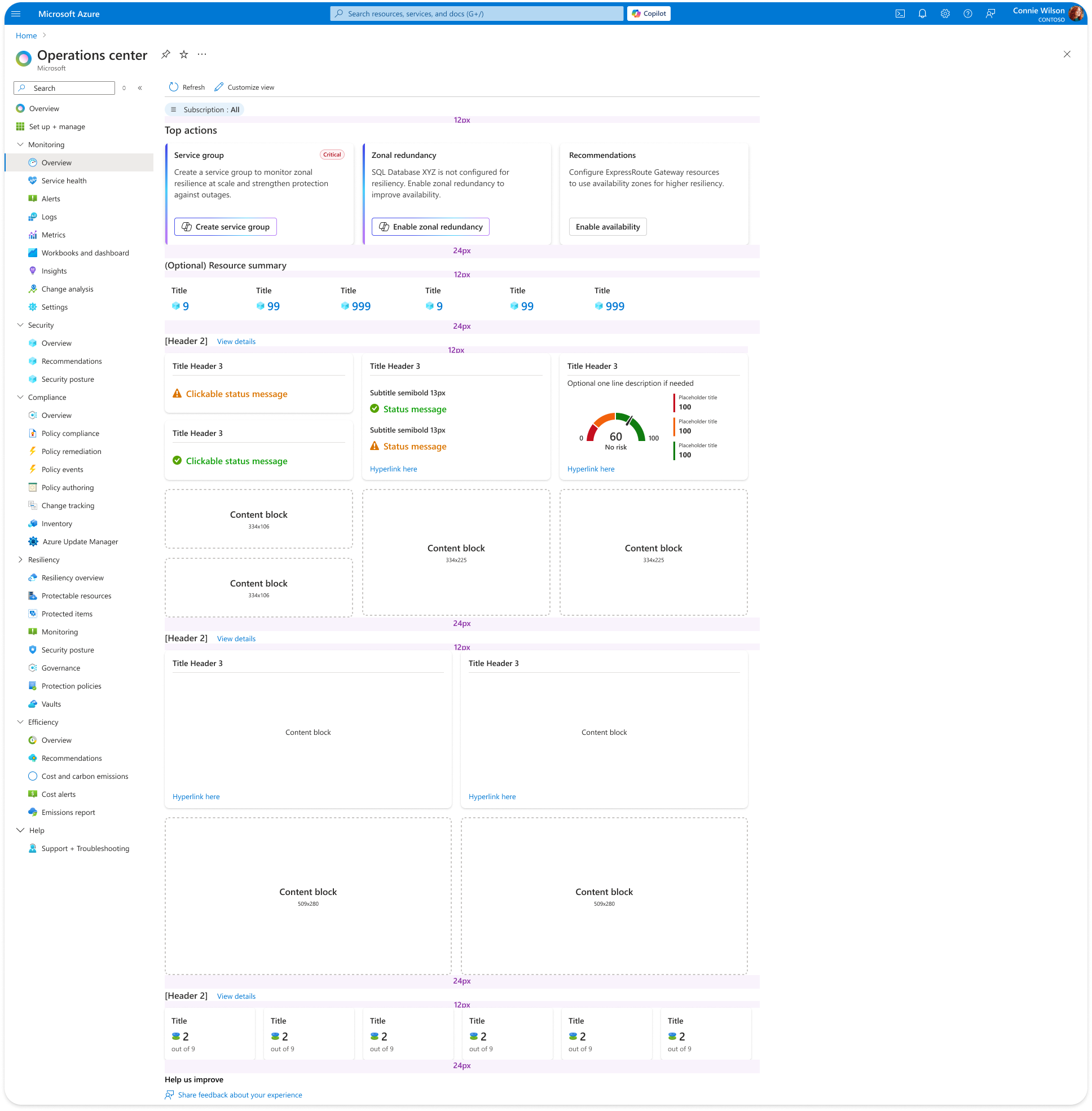
Task: Open the portal settings gear icon
Action: pos(945,14)
